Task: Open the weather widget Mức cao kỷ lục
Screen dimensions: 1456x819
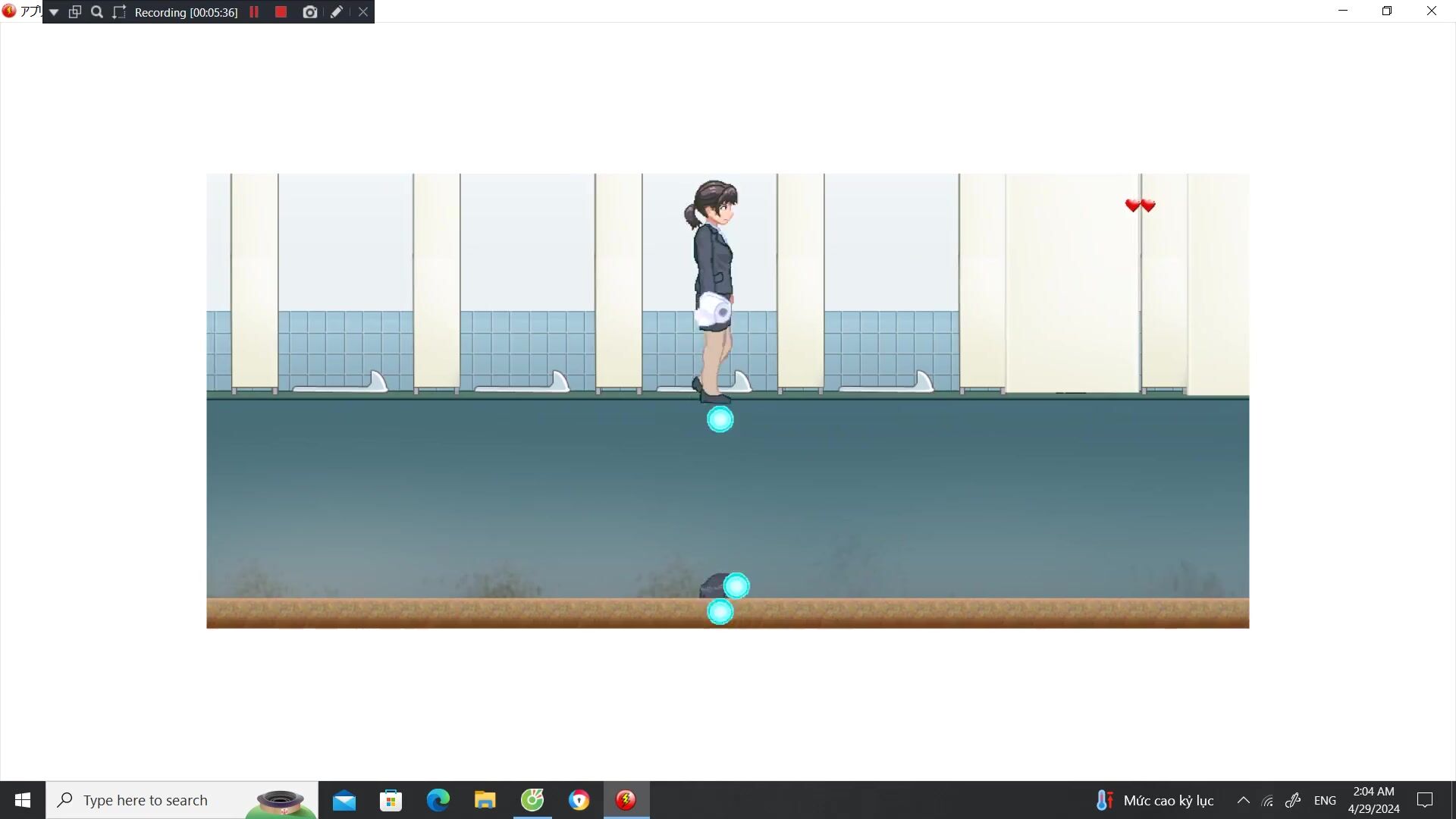Action: (x=1154, y=800)
